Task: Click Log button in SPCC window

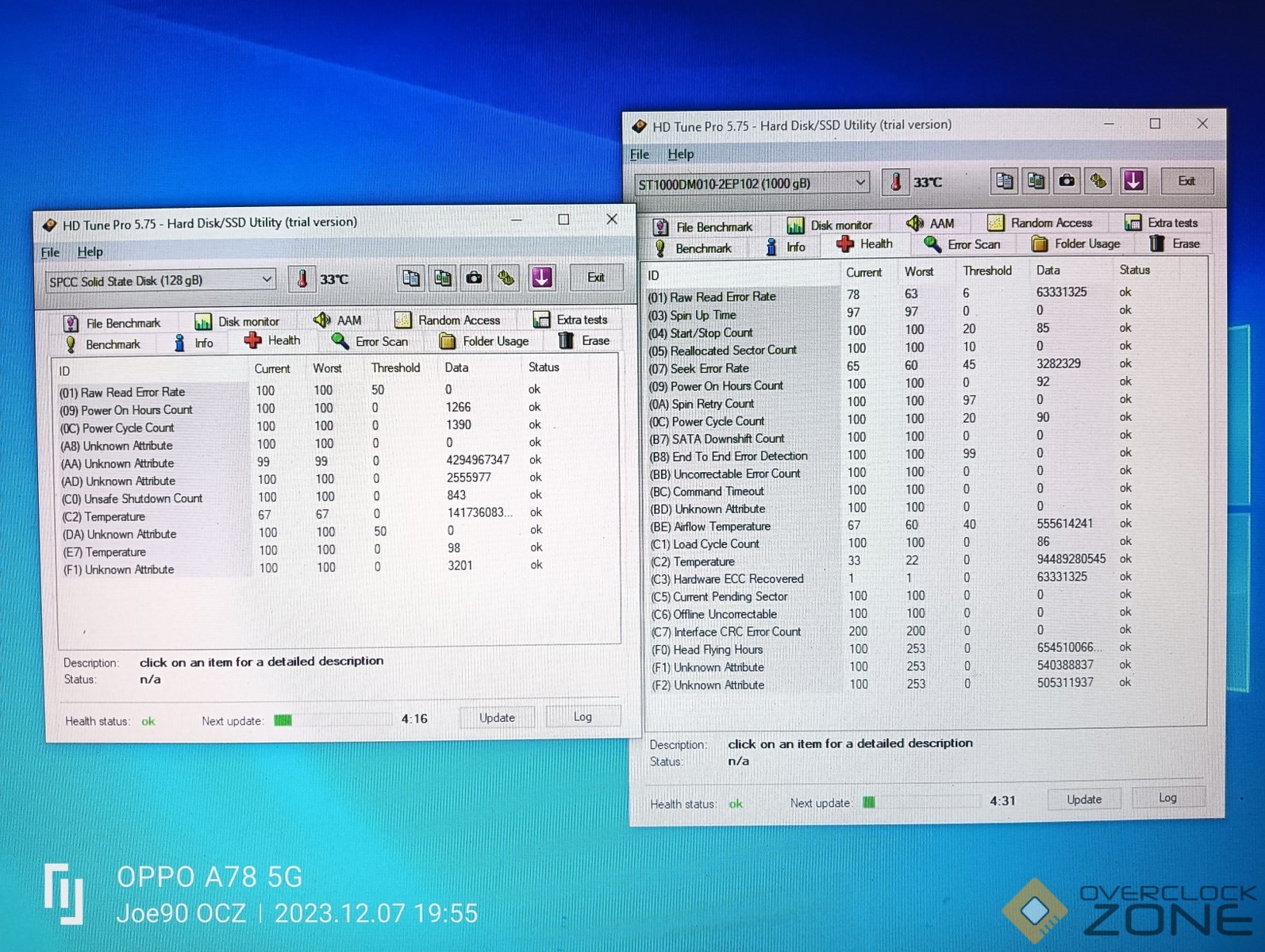Action: click(x=583, y=717)
